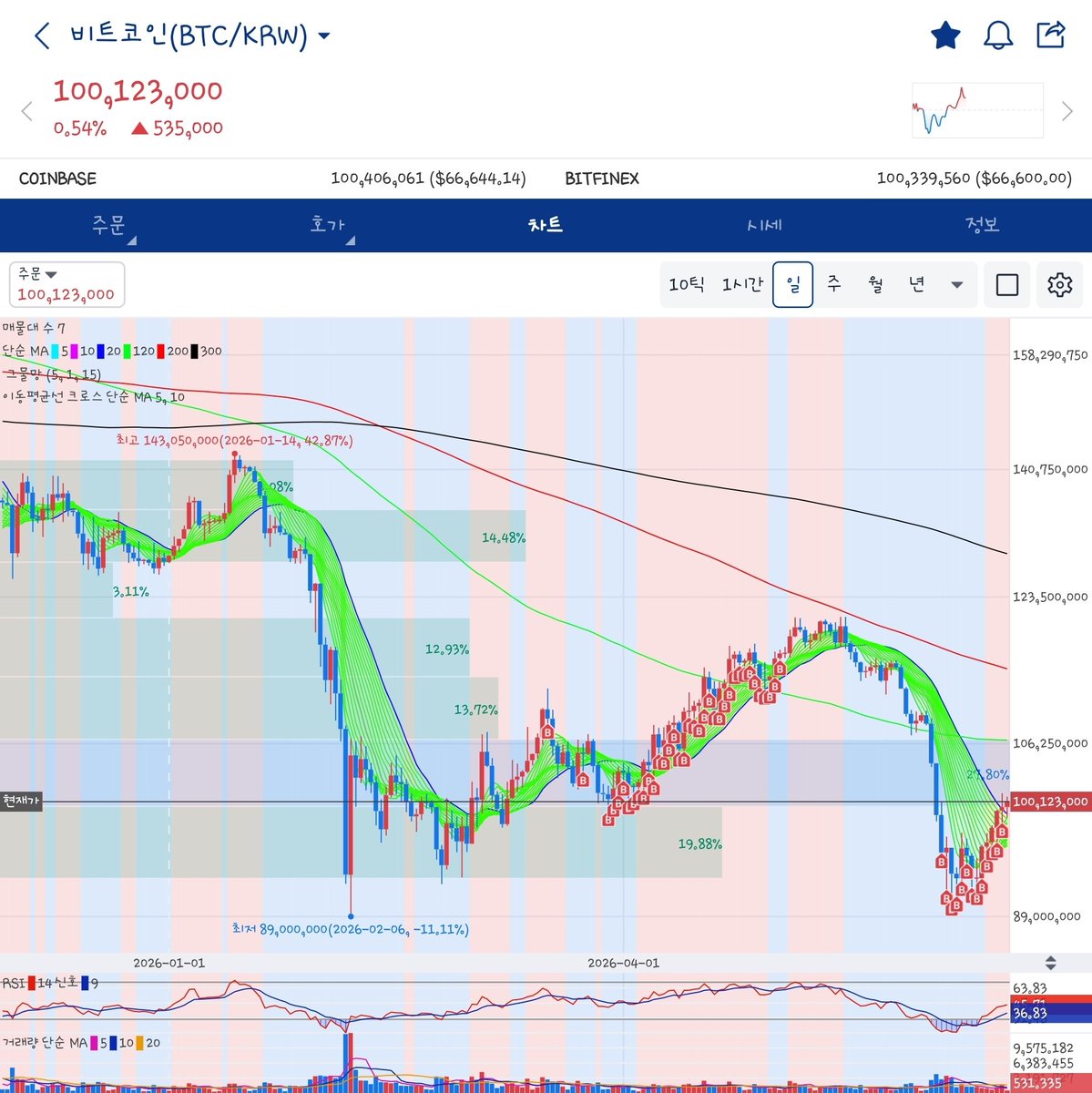Expand the chart interval dropdown arrow
The width and height of the screenshot is (1092, 1093).
957,285
